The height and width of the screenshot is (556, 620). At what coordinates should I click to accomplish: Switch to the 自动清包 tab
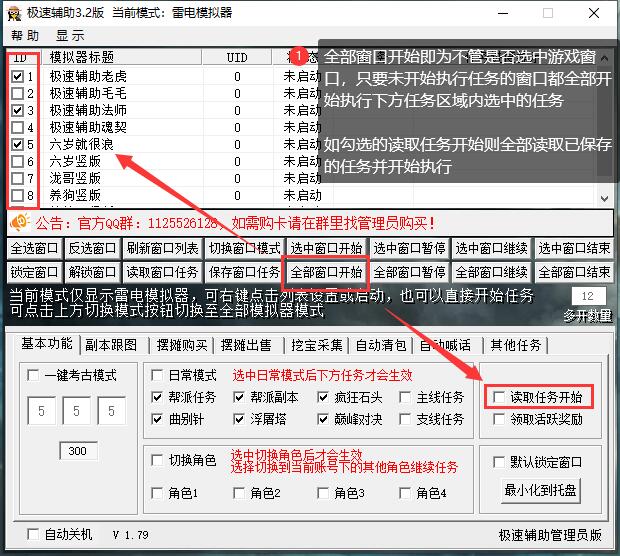tap(381, 345)
